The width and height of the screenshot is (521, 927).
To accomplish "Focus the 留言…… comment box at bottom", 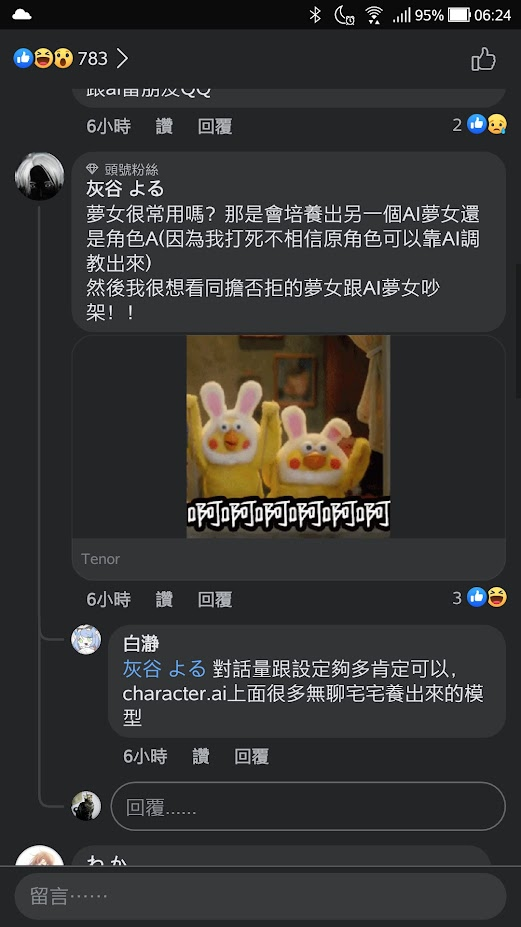I will [260, 896].
